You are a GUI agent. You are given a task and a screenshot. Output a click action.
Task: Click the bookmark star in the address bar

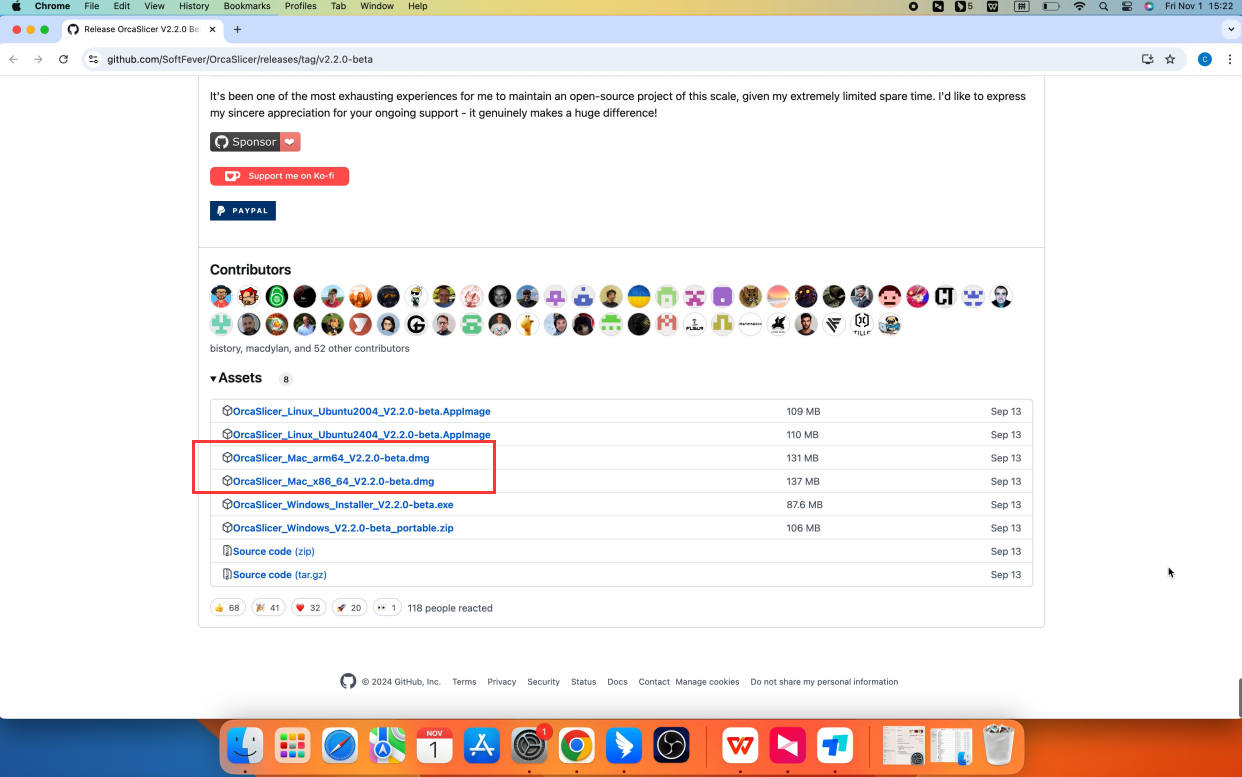(1170, 59)
